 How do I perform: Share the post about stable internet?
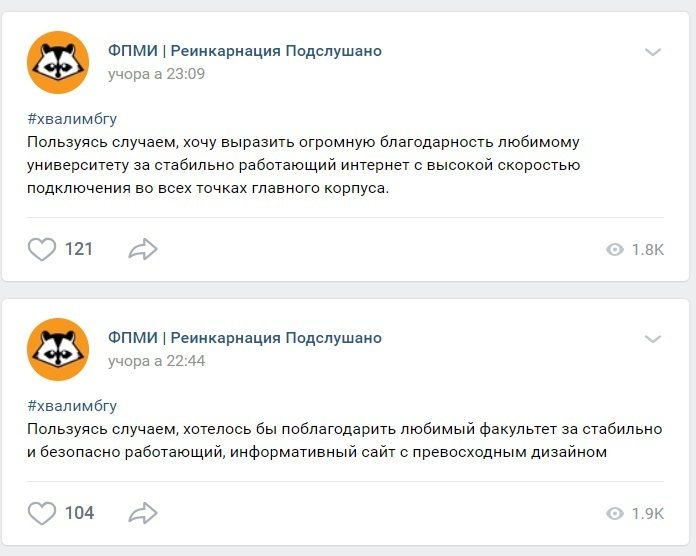point(143,249)
